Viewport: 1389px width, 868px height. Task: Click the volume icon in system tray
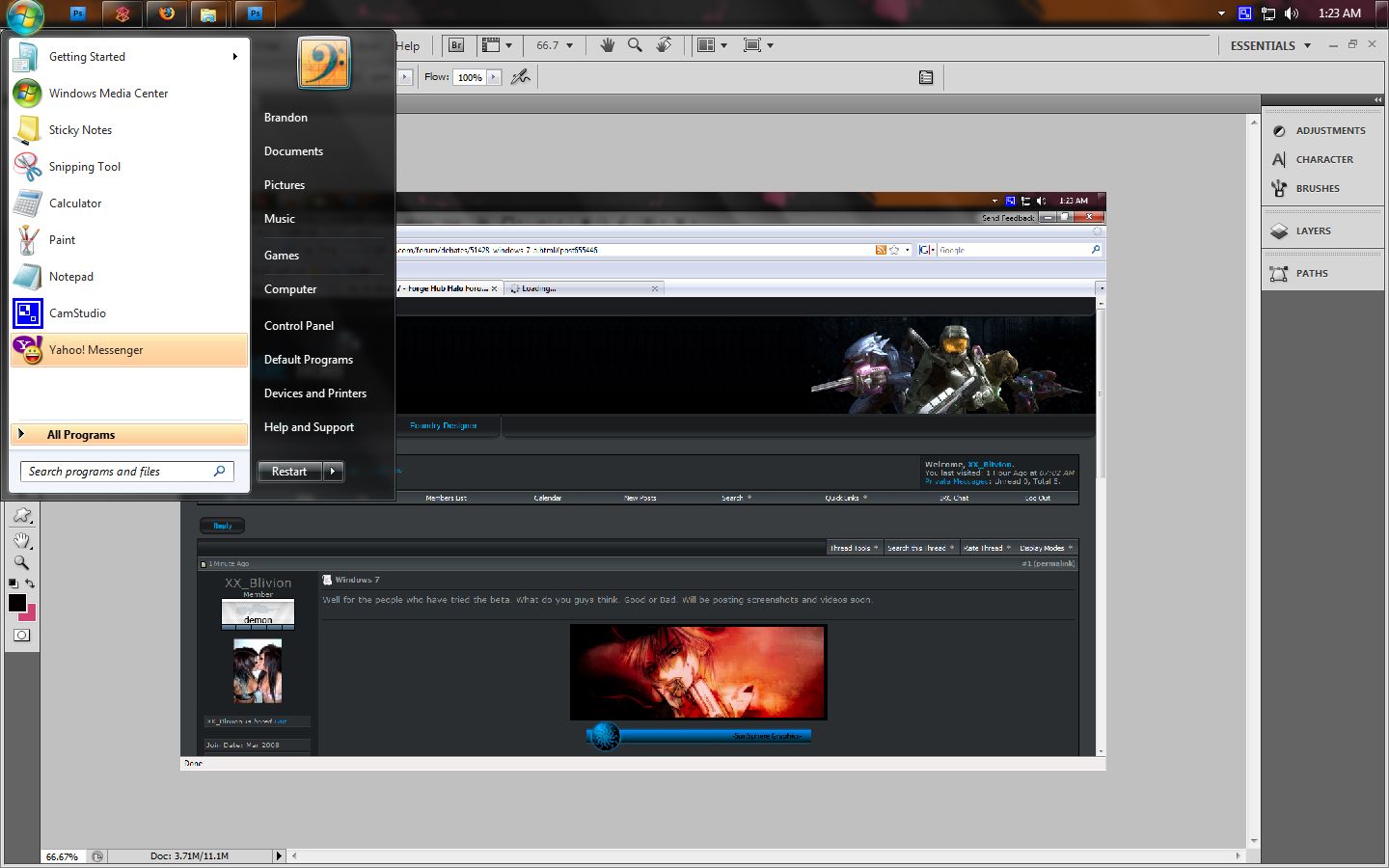click(1292, 14)
